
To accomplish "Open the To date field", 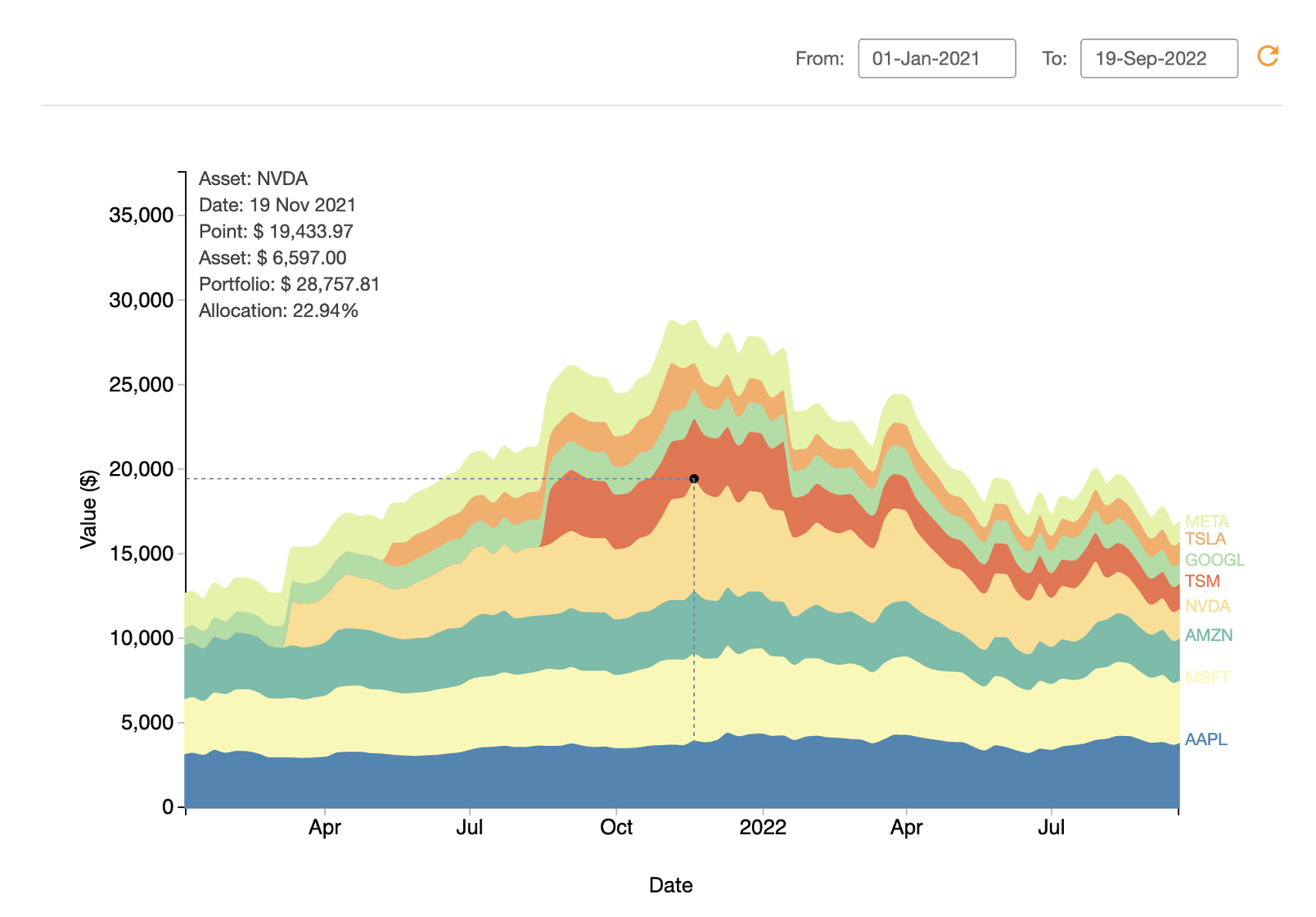I will coord(1159,59).
